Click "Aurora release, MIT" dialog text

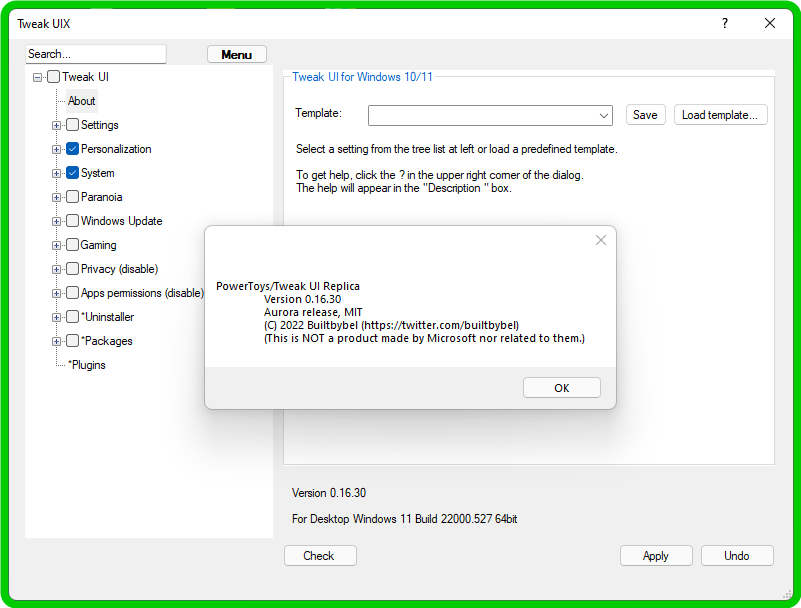[x=313, y=312]
